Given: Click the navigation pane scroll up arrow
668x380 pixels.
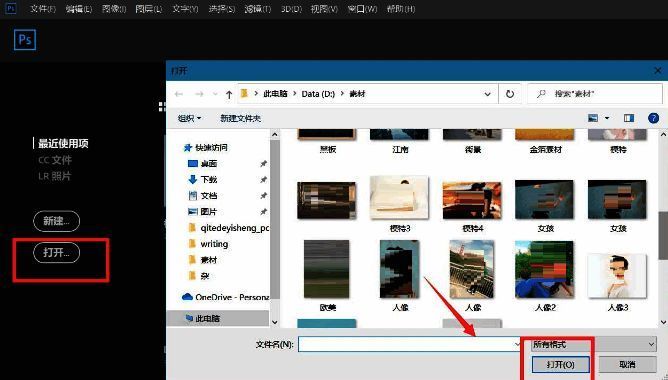Looking at the screenshot, I should click(275, 135).
